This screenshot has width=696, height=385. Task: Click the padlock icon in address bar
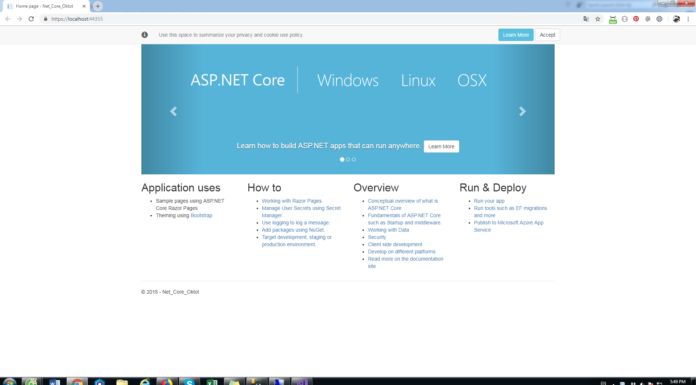45,19
